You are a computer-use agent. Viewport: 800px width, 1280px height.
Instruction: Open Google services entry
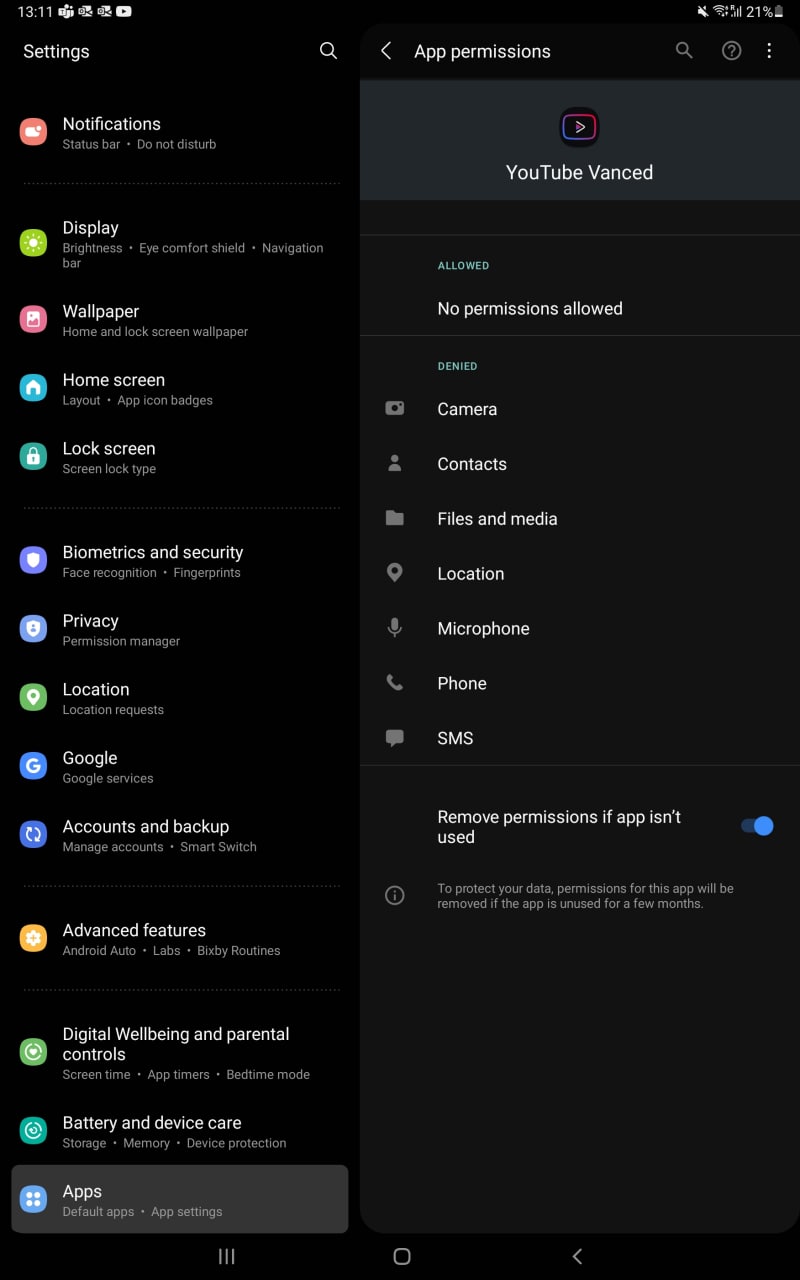tap(180, 767)
